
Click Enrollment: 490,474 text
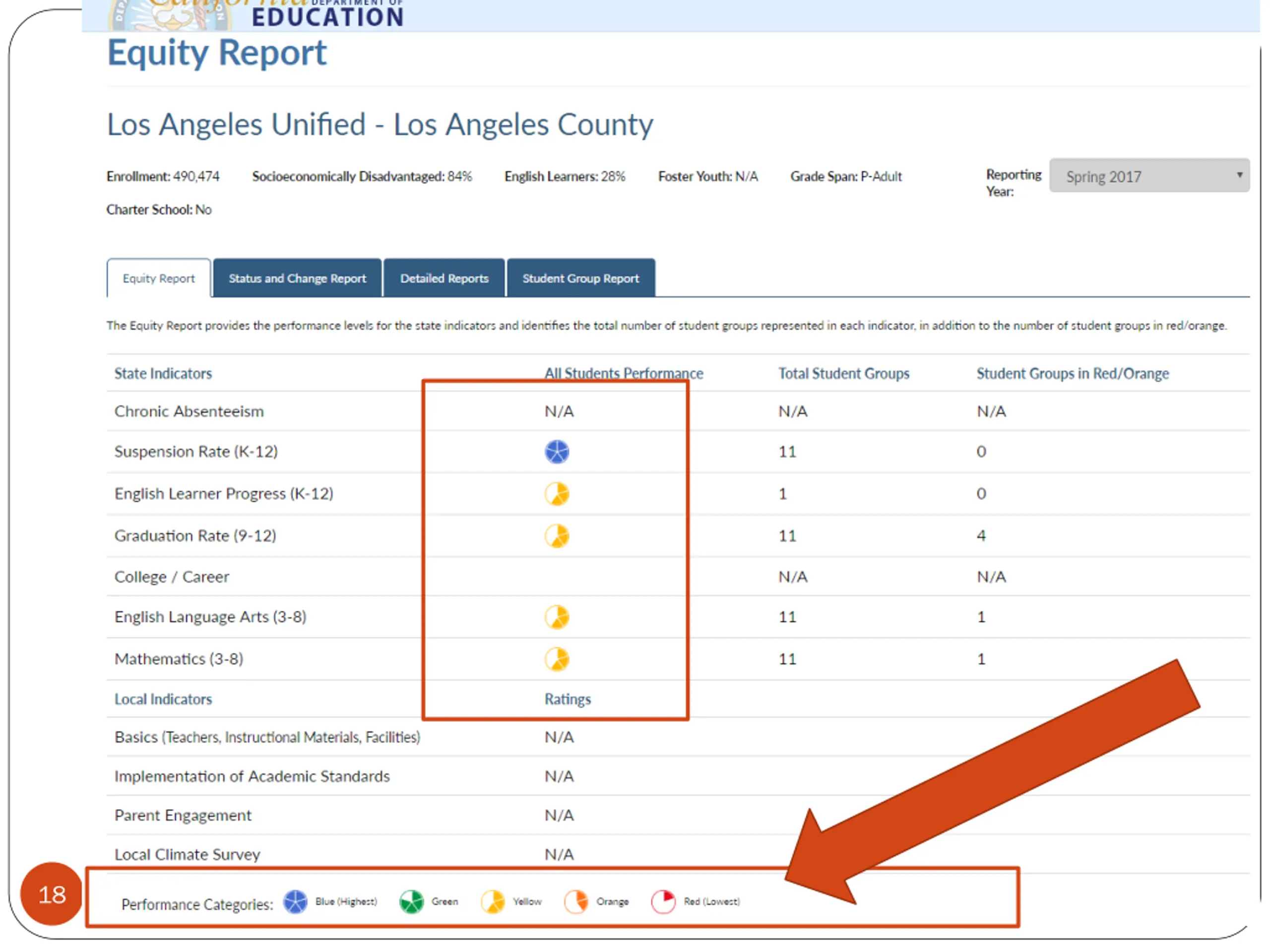click(163, 176)
